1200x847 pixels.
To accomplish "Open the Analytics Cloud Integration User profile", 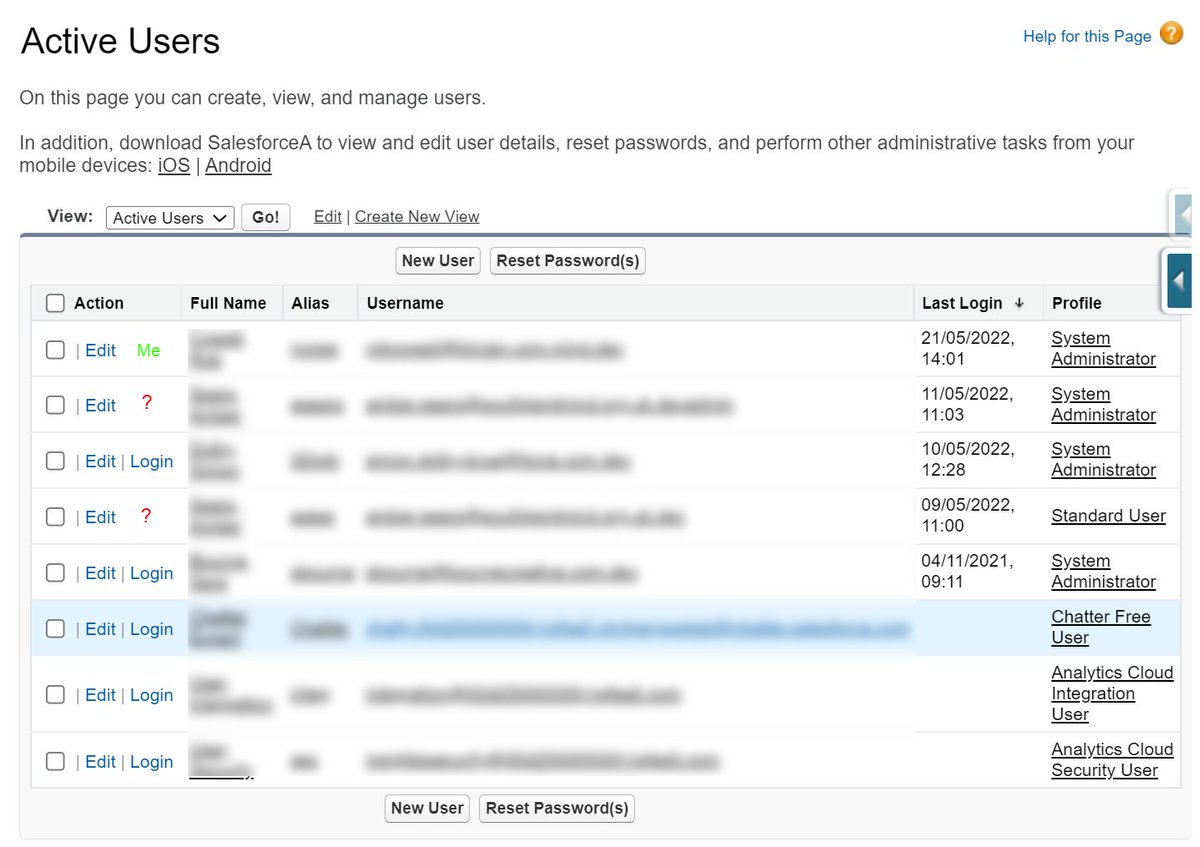I will point(1112,694).
